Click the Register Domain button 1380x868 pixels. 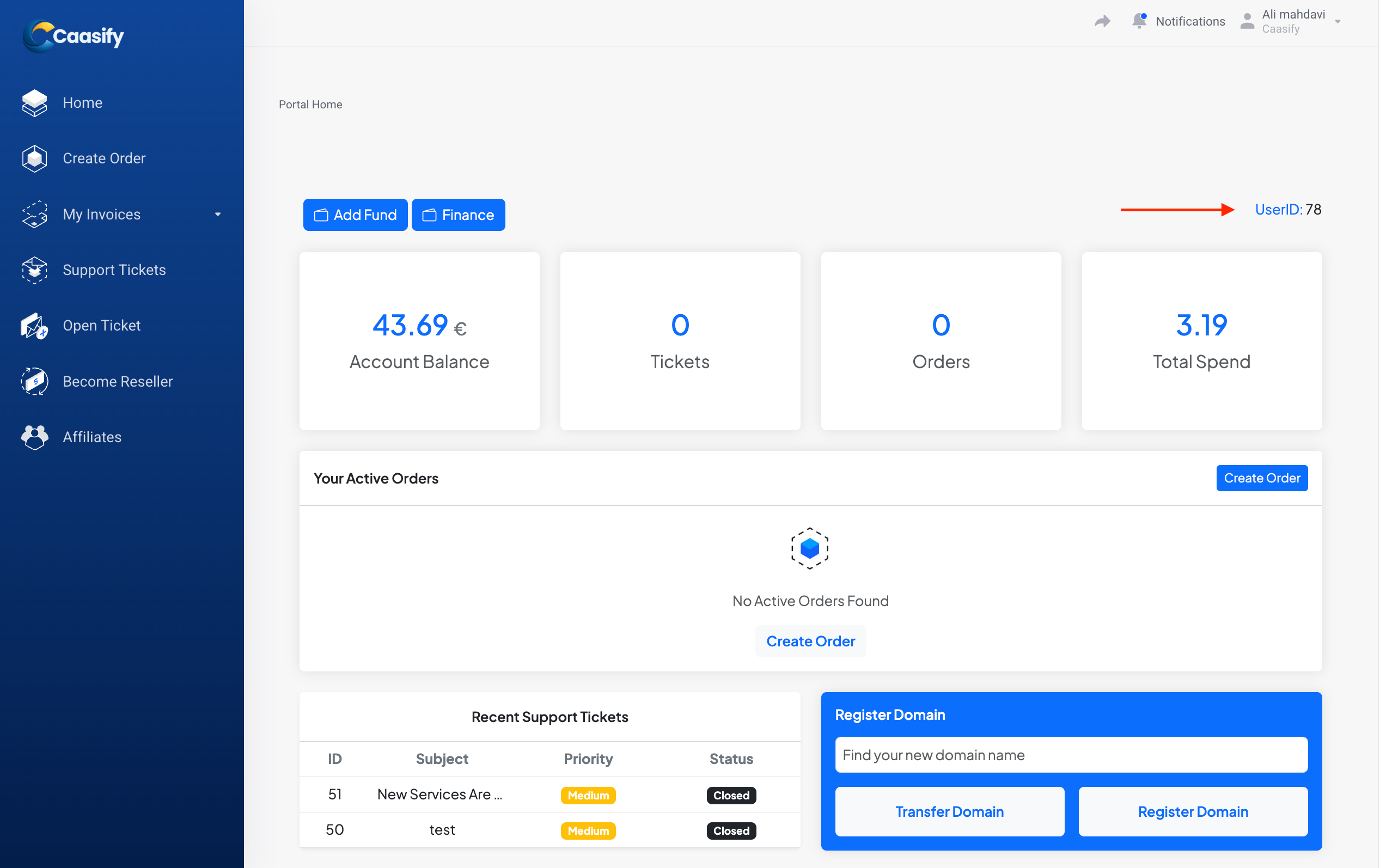click(x=1193, y=811)
